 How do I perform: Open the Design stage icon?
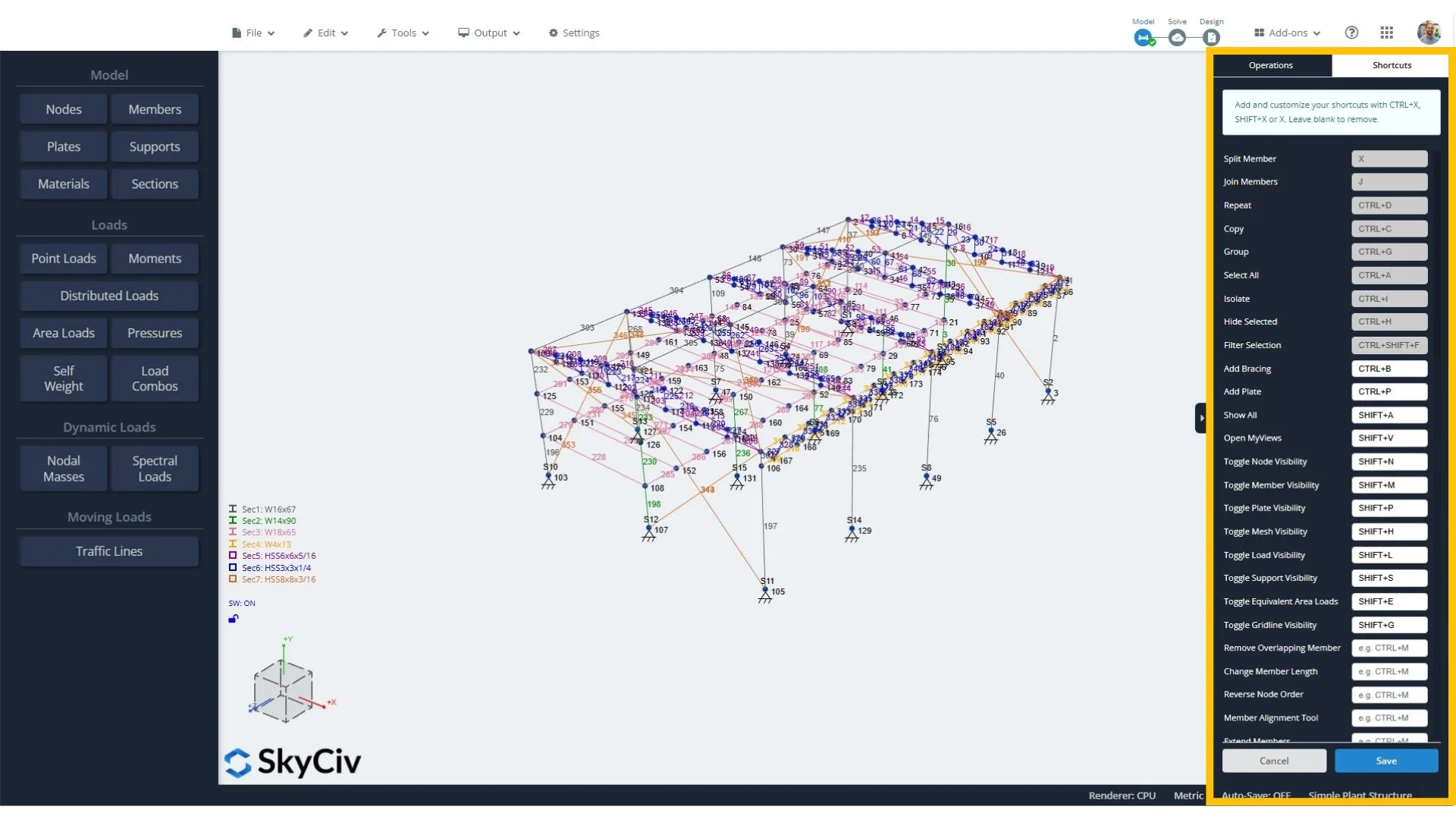1211,37
